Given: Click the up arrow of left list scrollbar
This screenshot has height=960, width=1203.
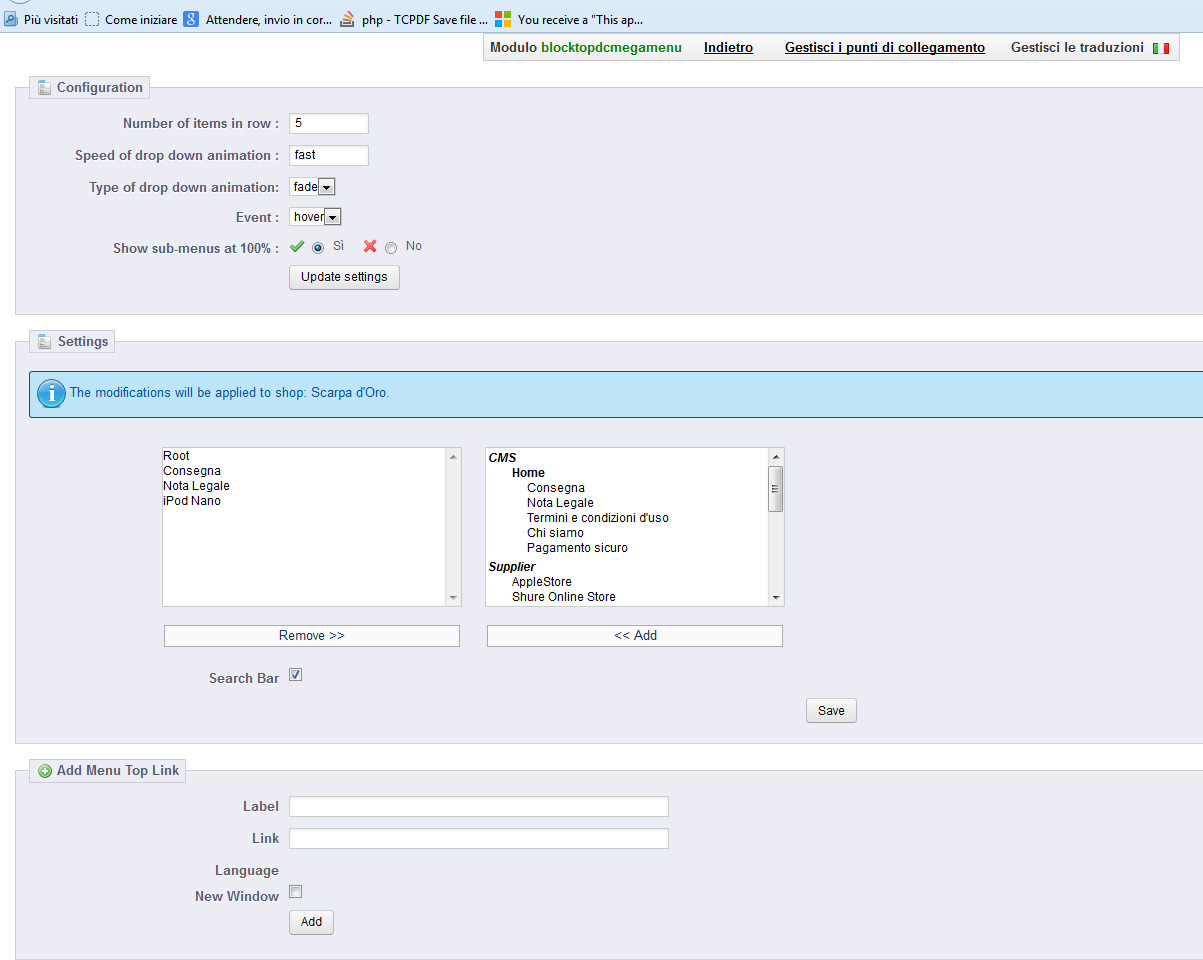Looking at the screenshot, I should coord(453,456).
